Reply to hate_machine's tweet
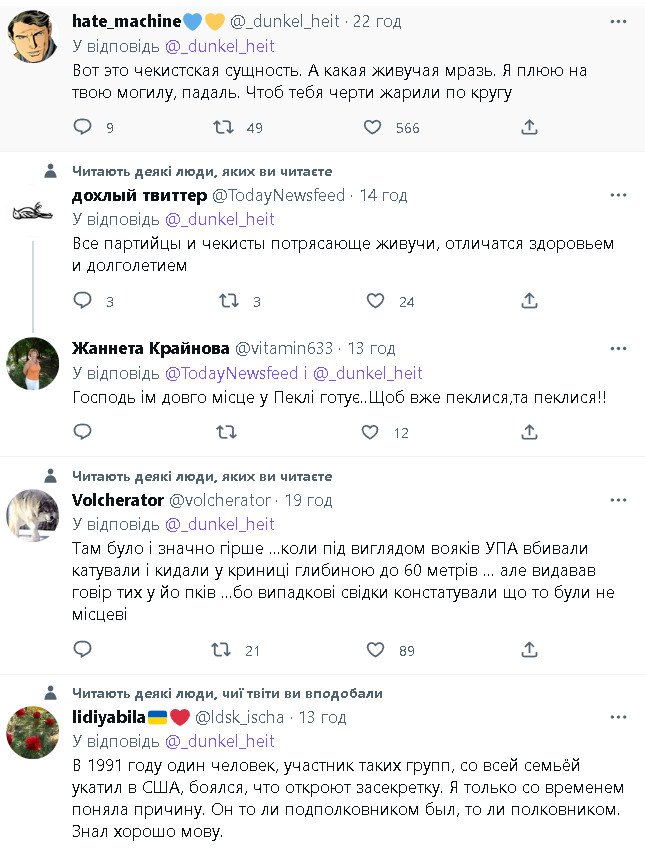 pos(83,127)
